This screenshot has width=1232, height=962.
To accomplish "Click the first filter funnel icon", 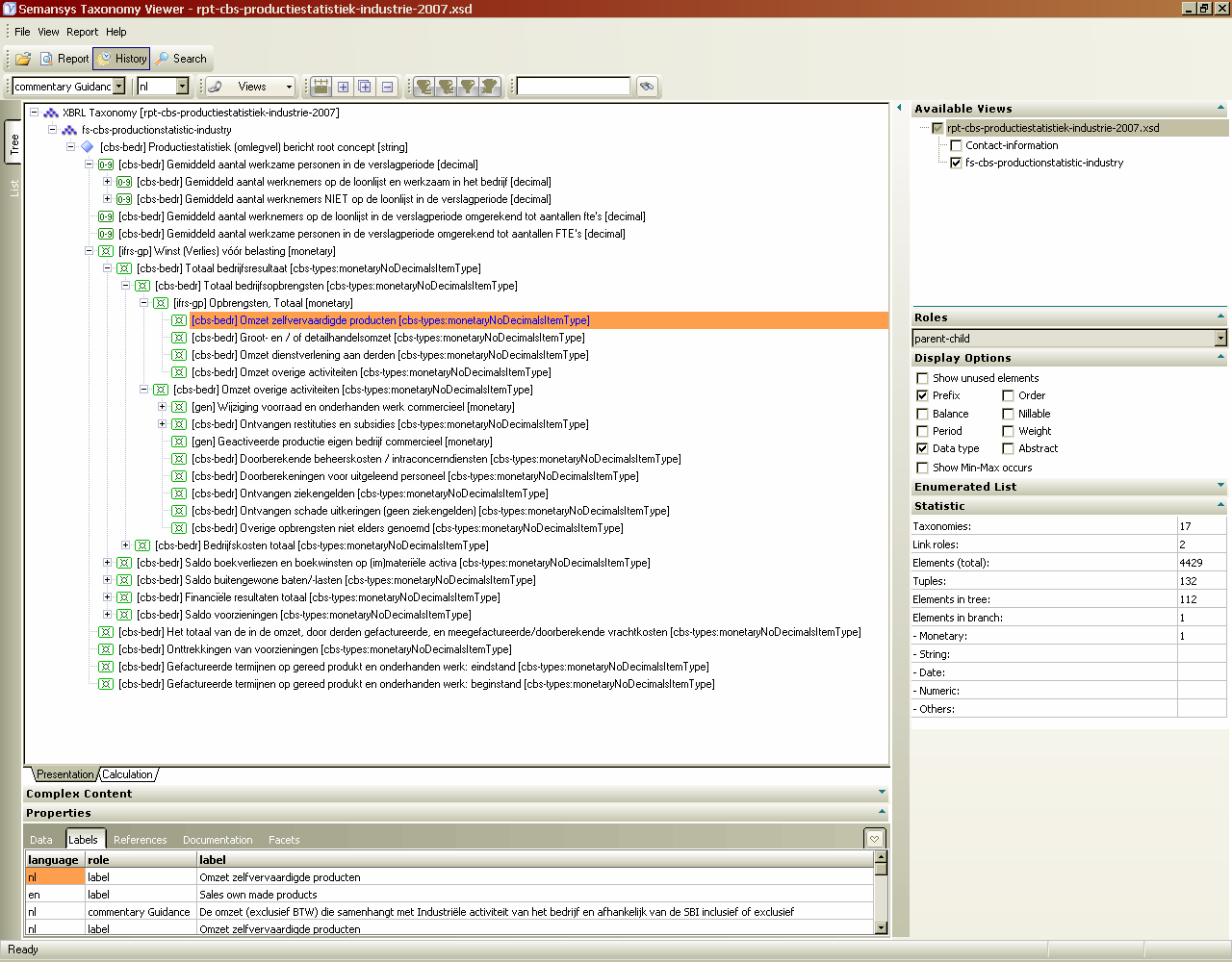I will point(423,87).
